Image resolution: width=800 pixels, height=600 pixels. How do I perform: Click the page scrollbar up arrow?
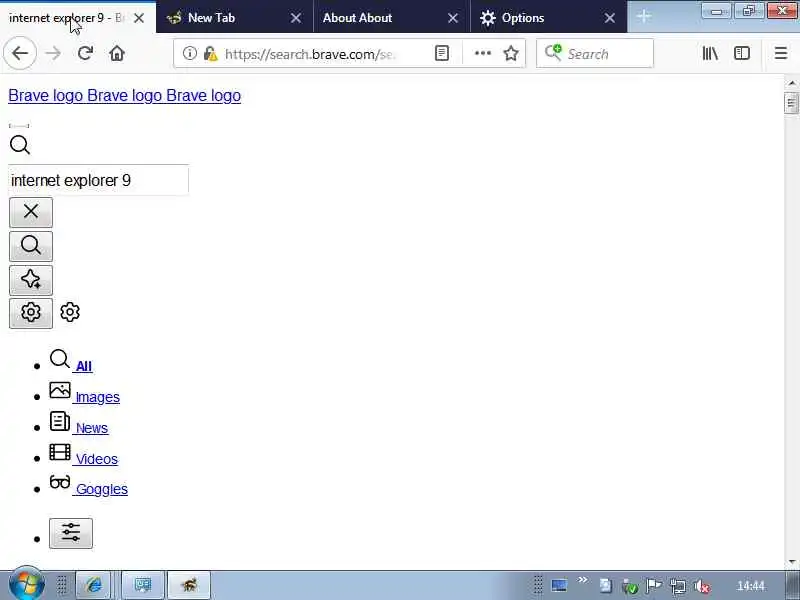(x=792, y=83)
